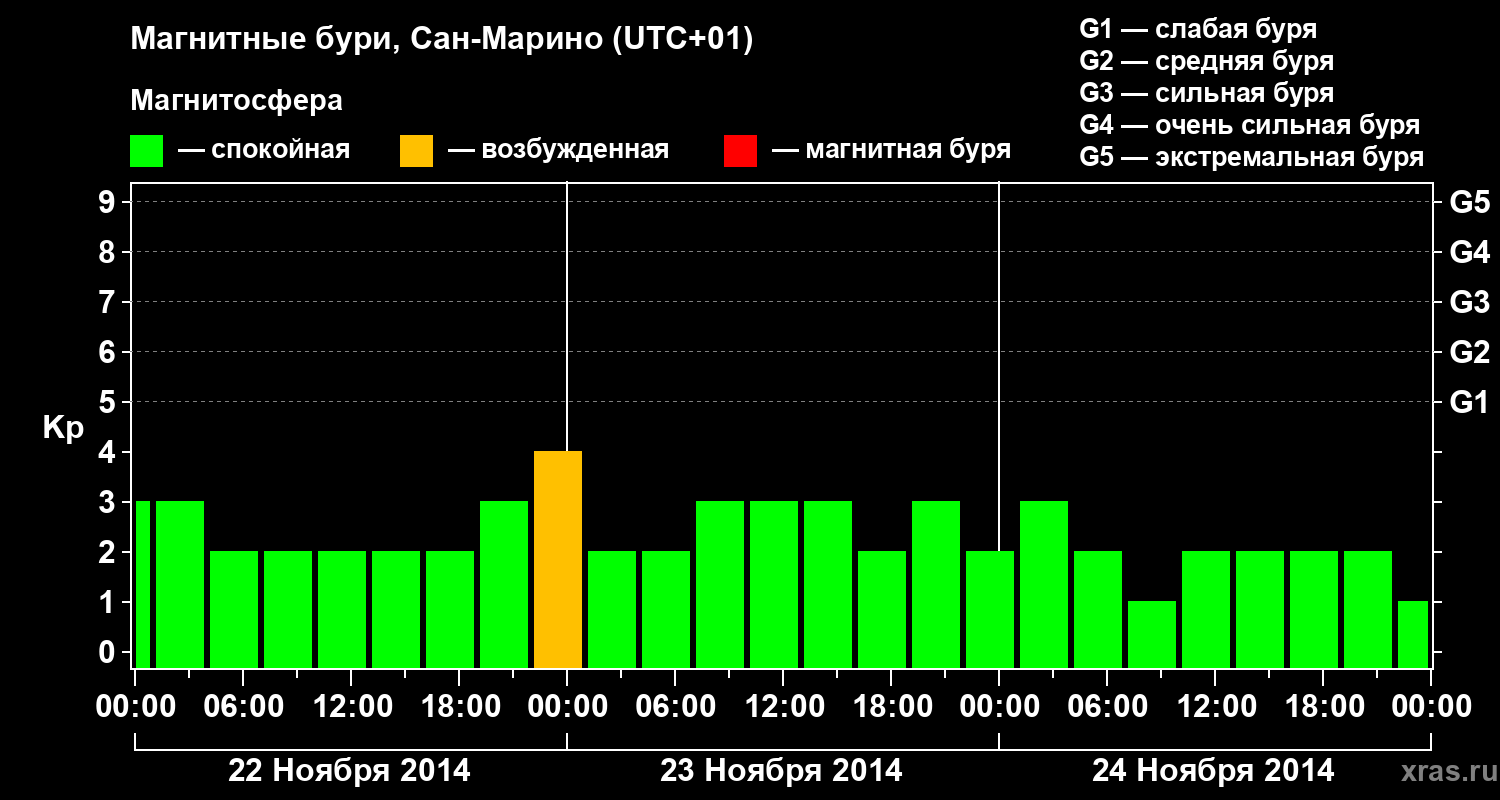Click the "G1 — слабая буря" legend line
The height and width of the screenshot is (800, 1500).
pos(1198,29)
